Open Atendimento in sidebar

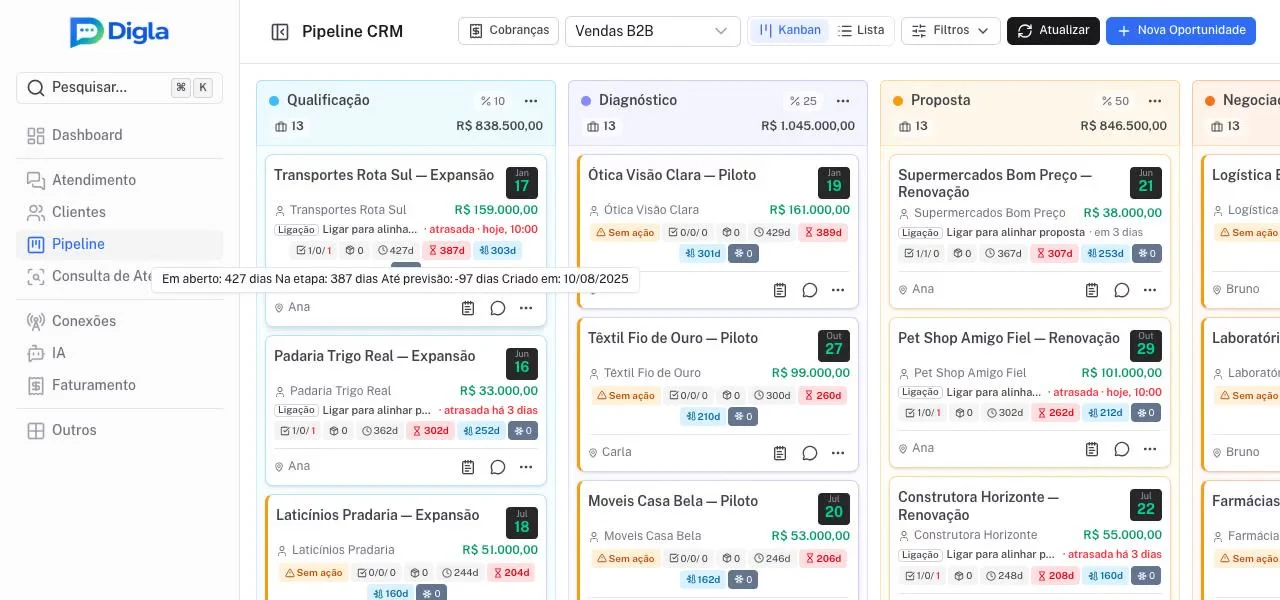coord(119,180)
